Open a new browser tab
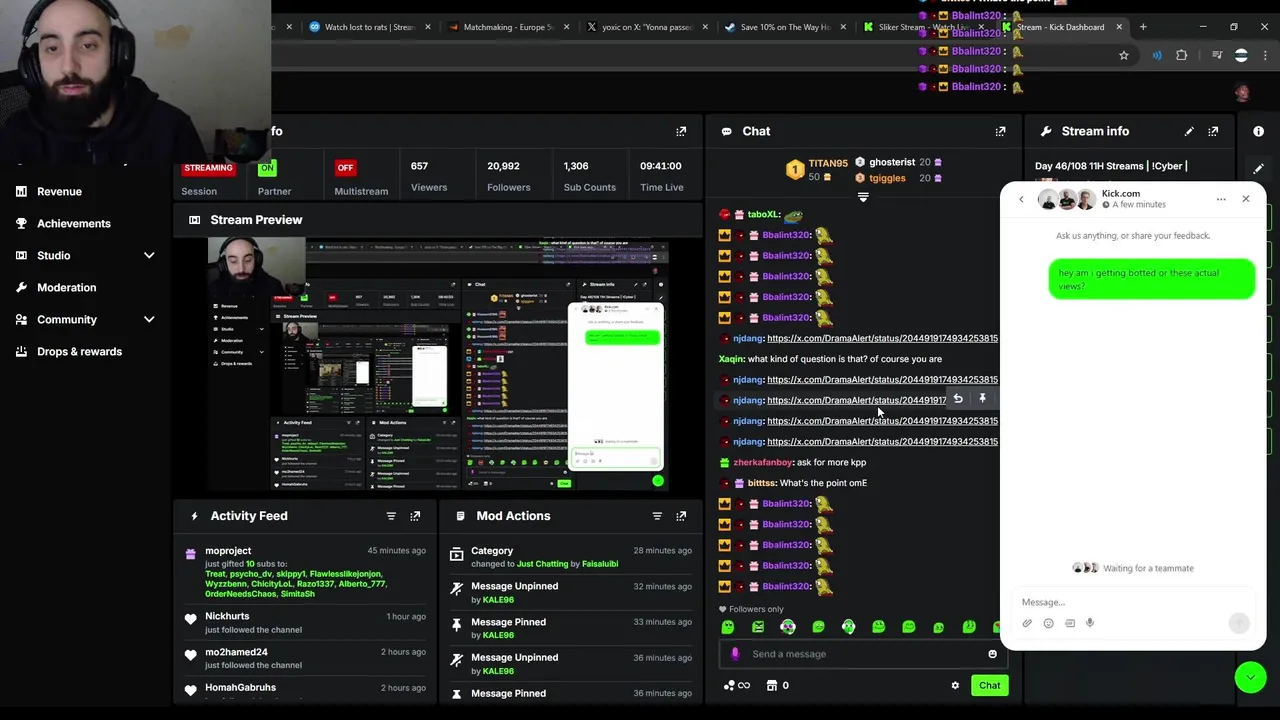This screenshot has height=720, width=1280. click(x=1143, y=27)
